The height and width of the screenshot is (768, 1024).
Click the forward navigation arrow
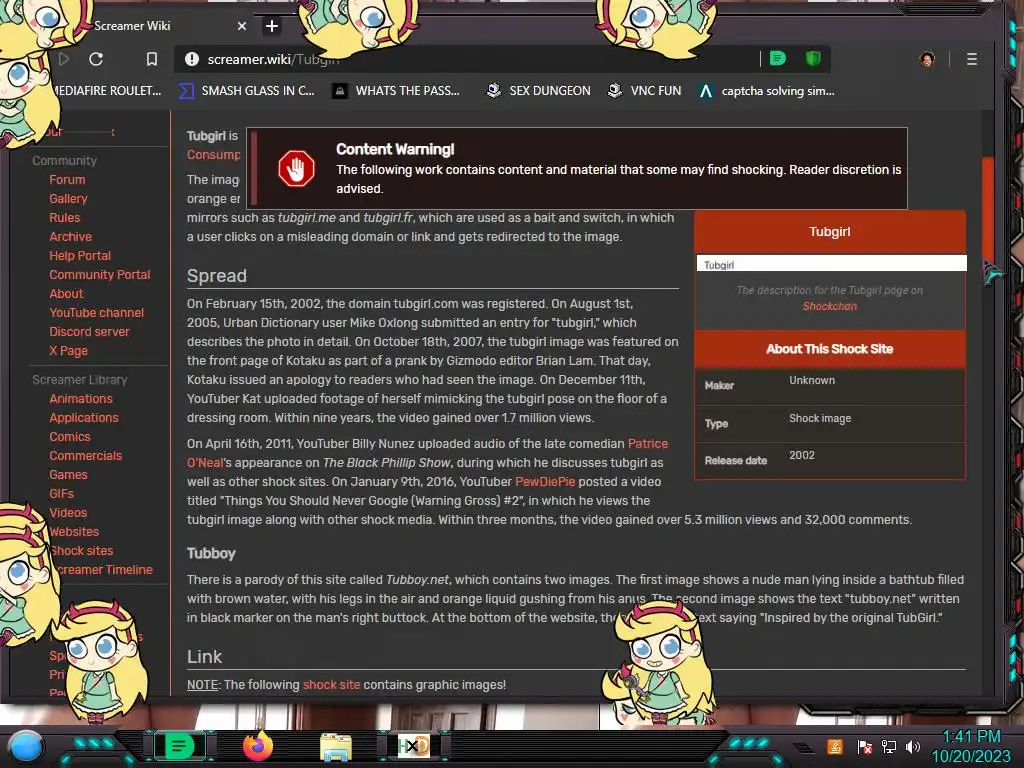pyautogui.click(x=63, y=59)
